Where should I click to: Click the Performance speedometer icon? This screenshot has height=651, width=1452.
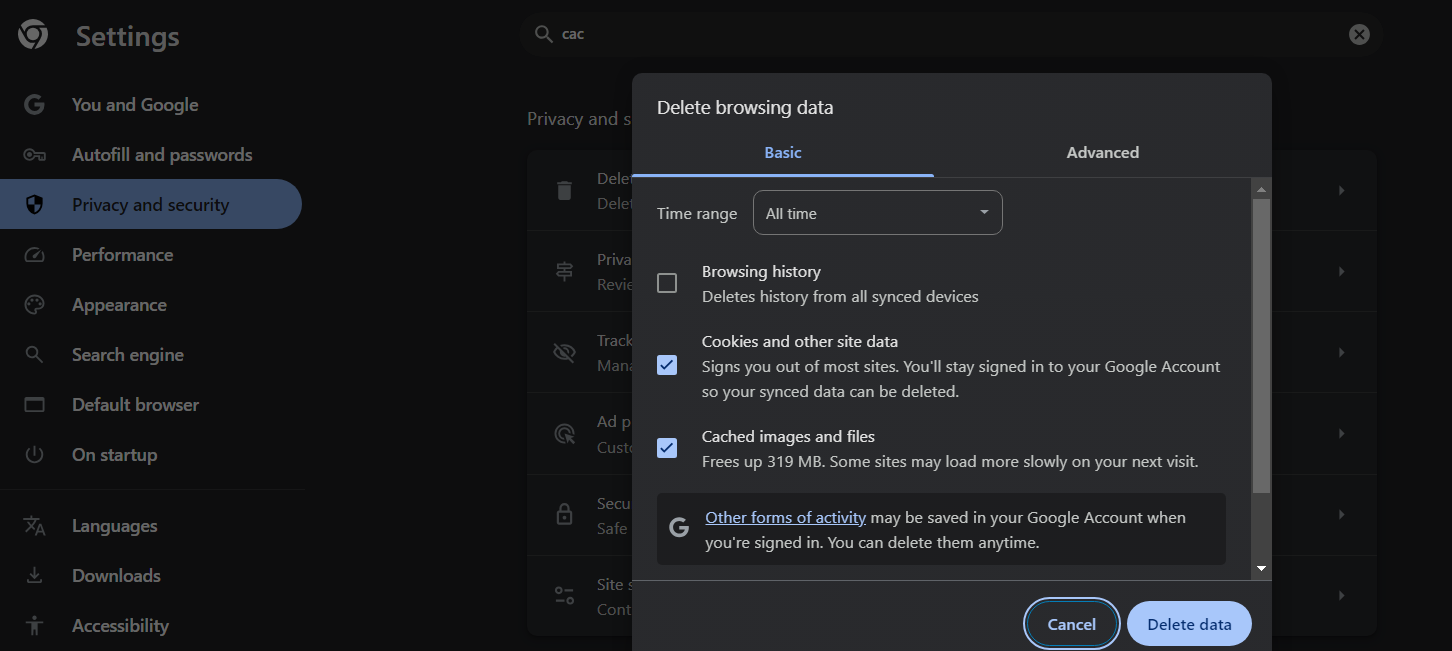[x=34, y=255]
